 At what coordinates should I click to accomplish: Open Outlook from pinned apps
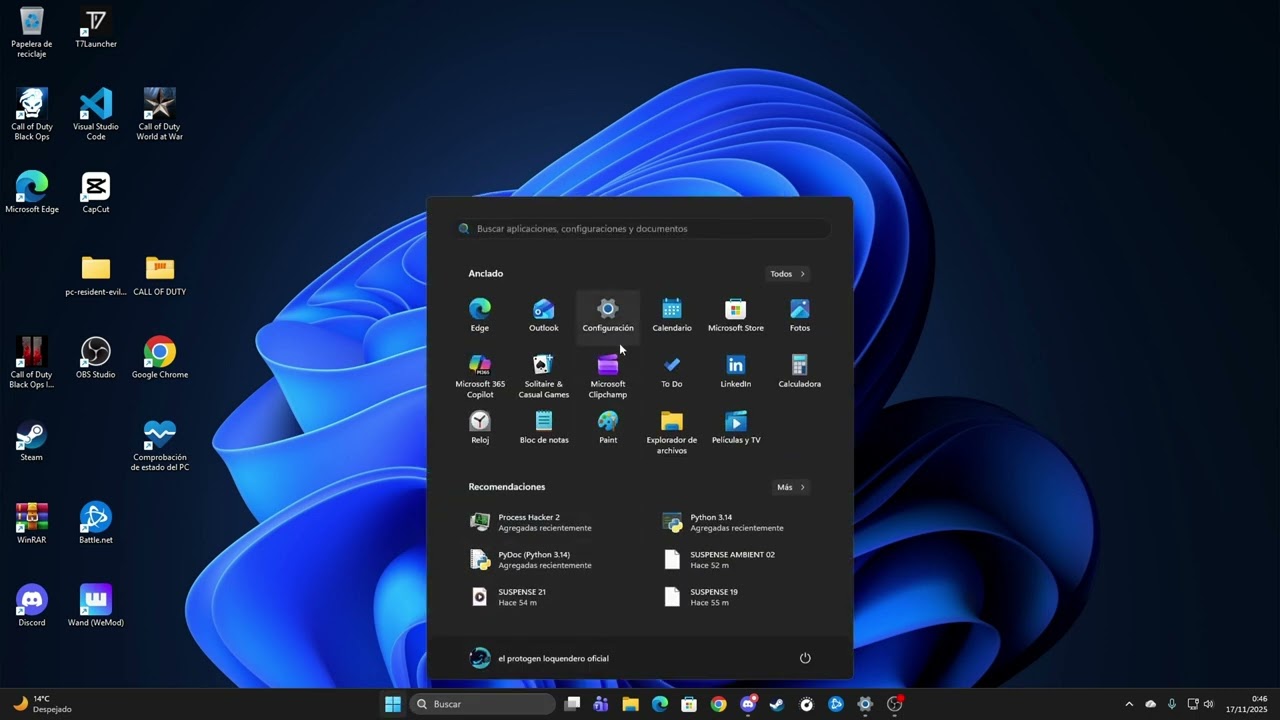tap(544, 315)
